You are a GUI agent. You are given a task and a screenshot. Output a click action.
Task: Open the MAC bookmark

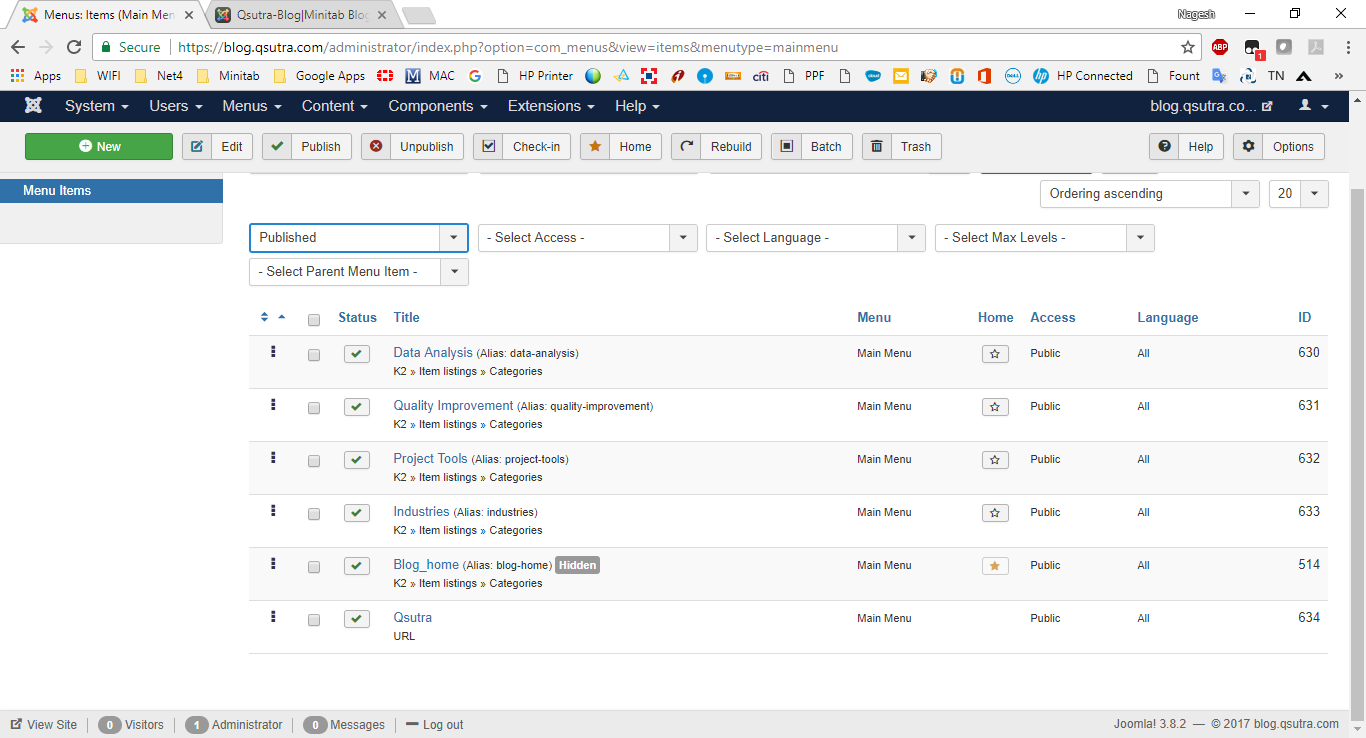click(x=430, y=76)
